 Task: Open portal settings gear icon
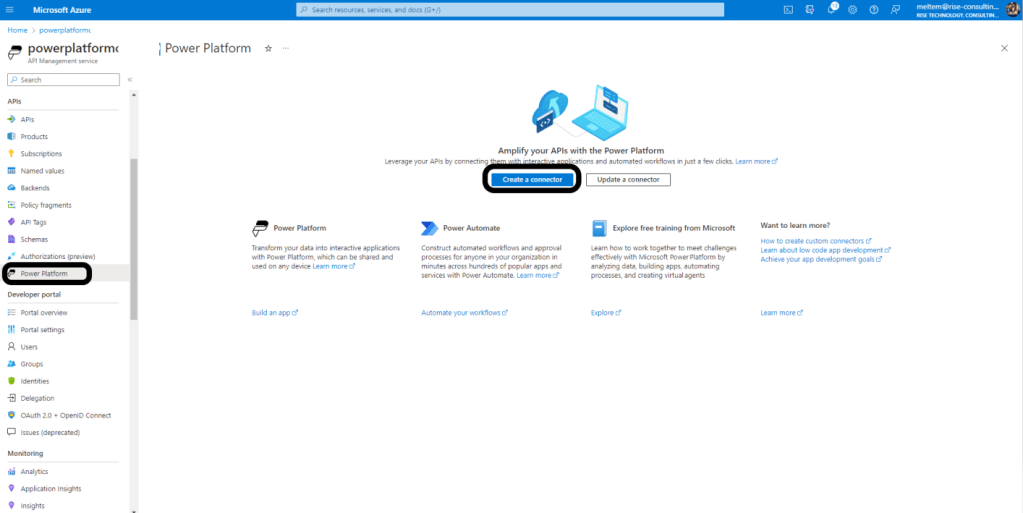(x=853, y=10)
